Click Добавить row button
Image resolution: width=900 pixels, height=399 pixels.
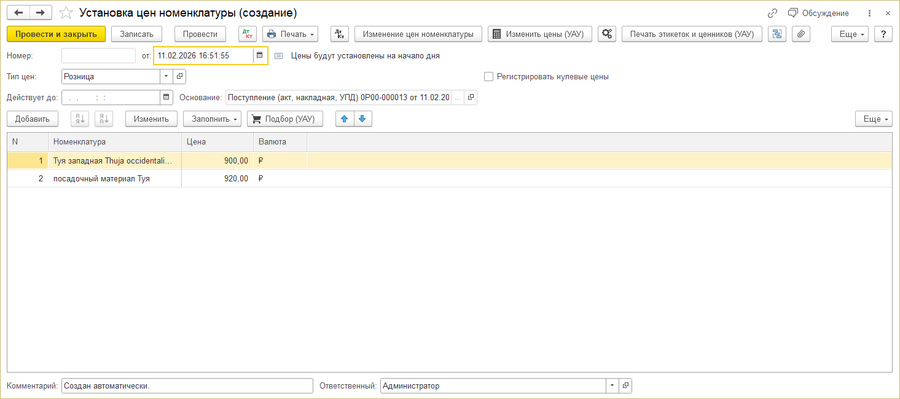pyautogui.click(x=32, y=119)
